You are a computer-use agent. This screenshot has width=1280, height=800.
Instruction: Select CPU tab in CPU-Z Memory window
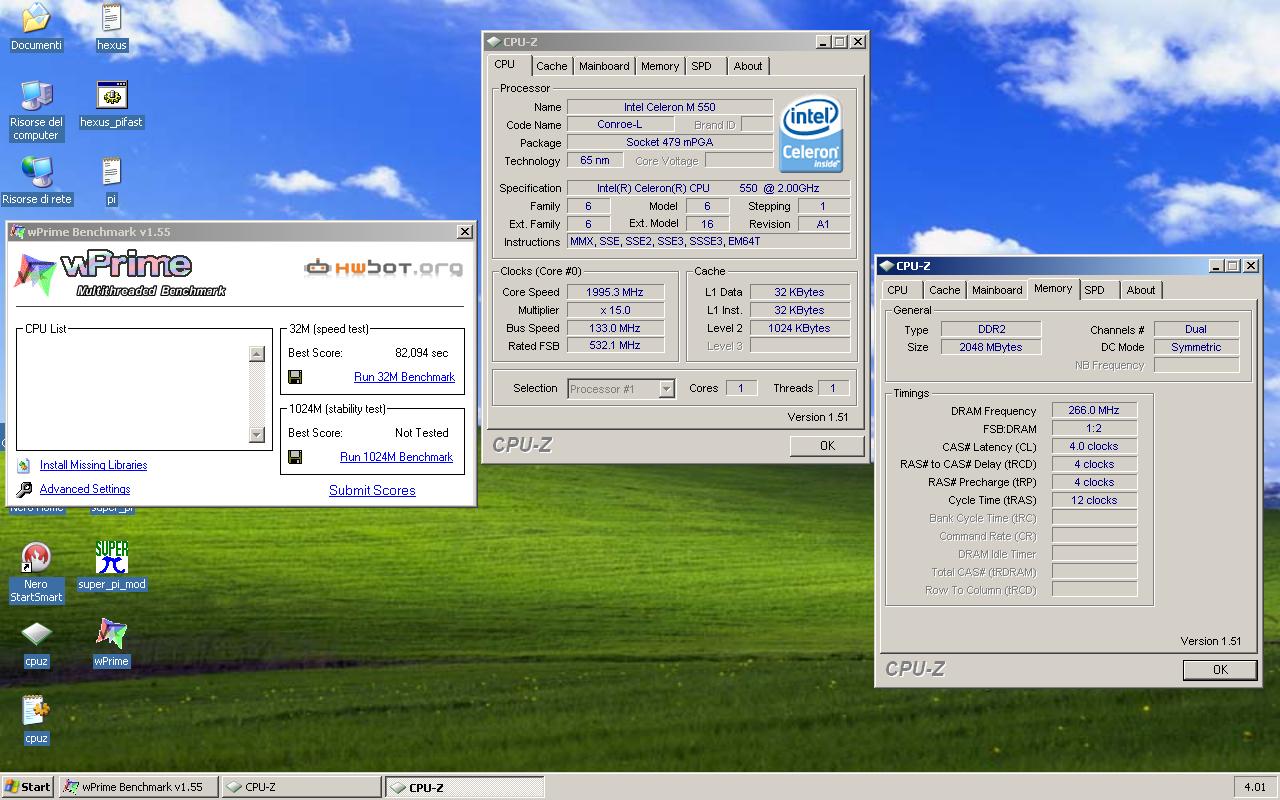pos(898,290)
